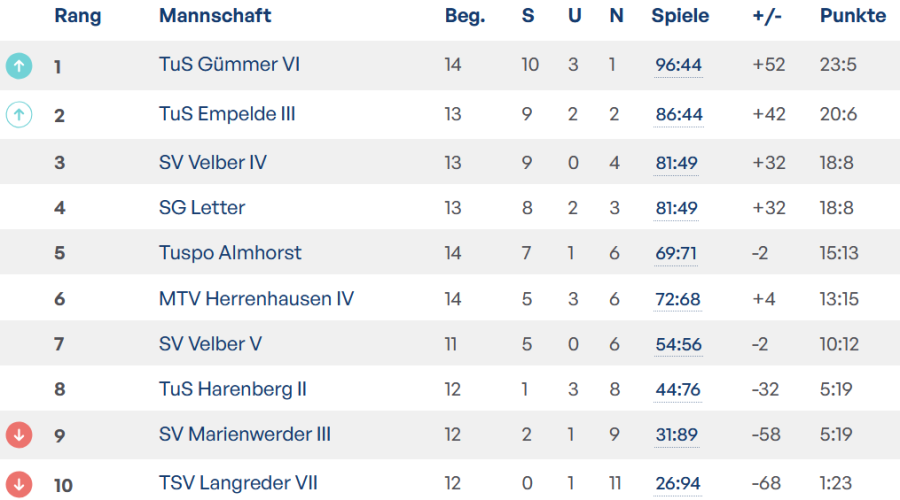Open TuS Harenberg II team page
This screenshot has height=500, width=900.
[233, 389]
